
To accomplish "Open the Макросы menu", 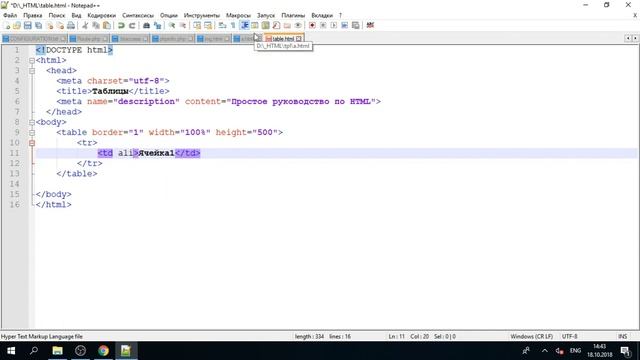I will (238, 15).
